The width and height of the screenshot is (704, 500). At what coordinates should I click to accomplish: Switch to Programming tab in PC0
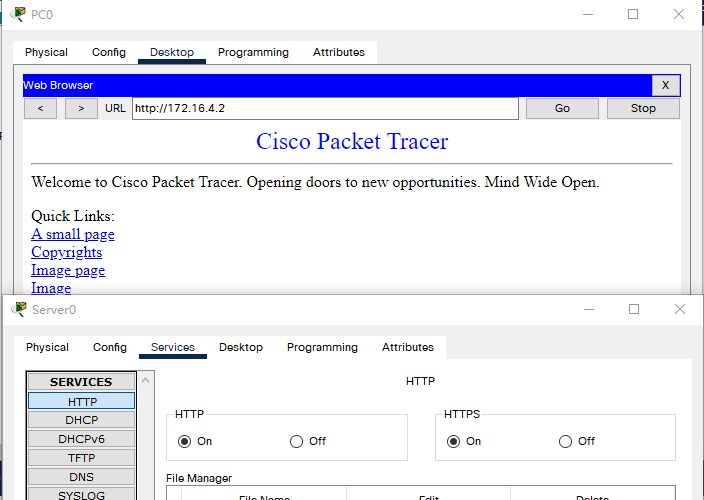coord(253,53)
